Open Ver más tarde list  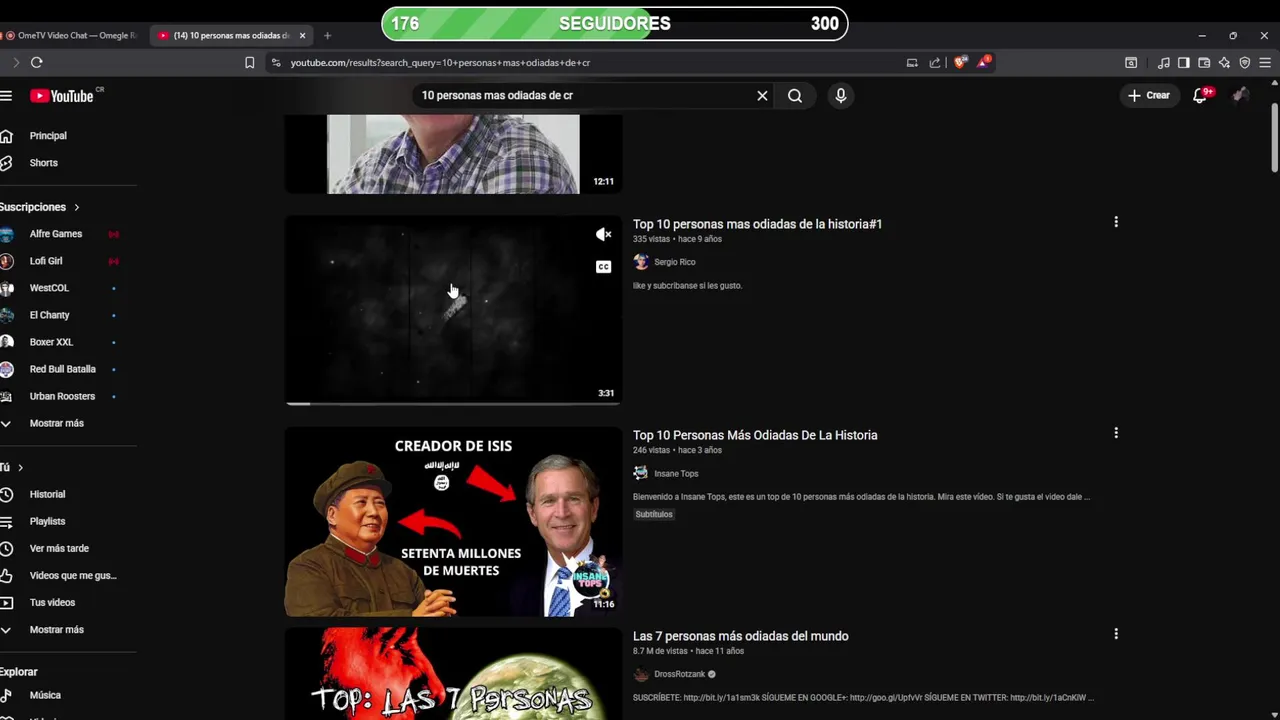[59, 548]
